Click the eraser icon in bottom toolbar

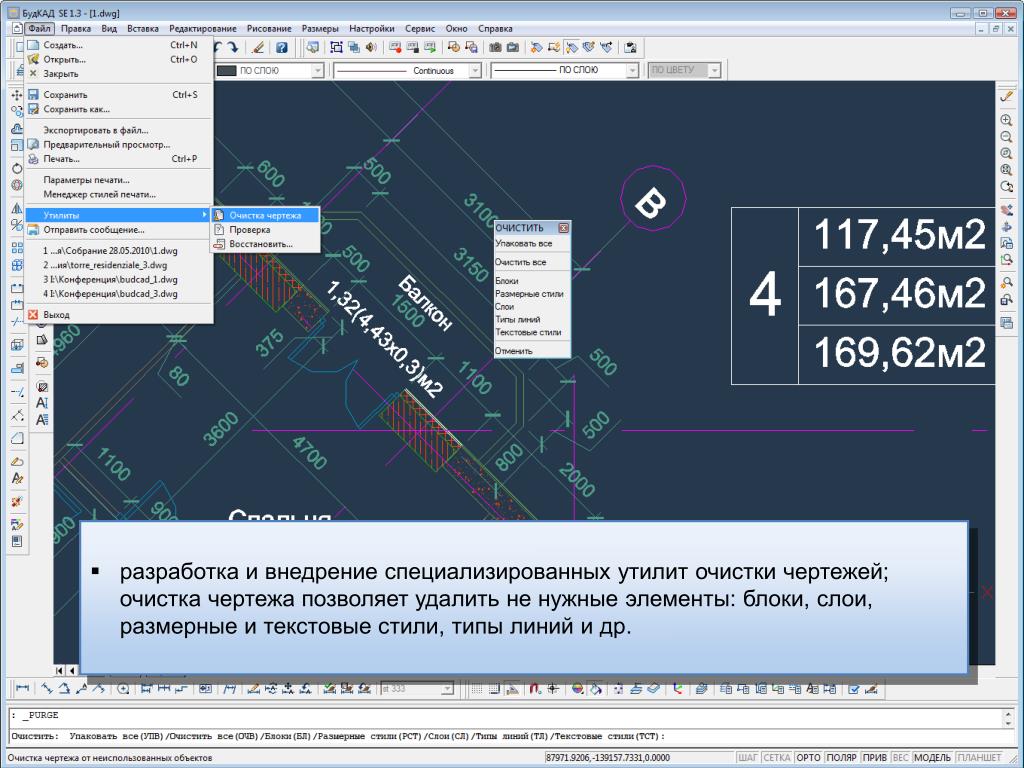tap(654, 688)
